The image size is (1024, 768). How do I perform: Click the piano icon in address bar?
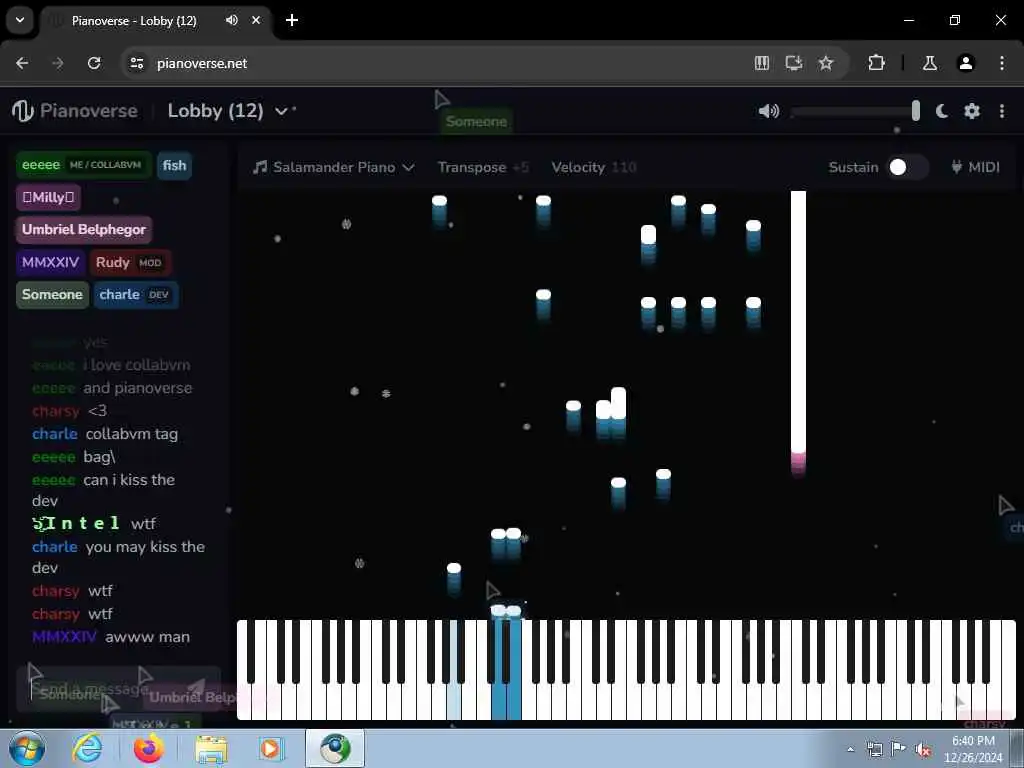(761, 63)
